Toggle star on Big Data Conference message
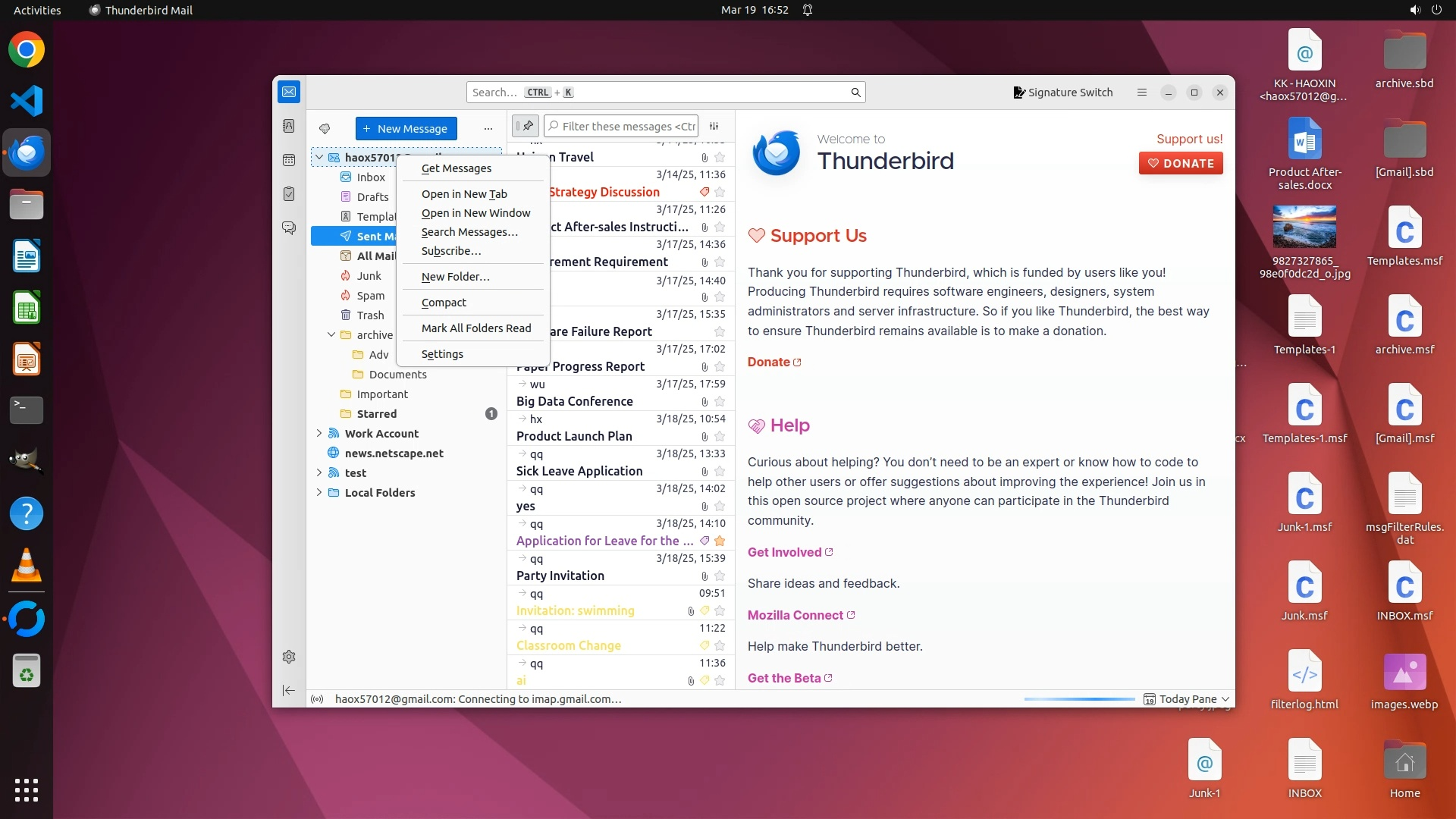 click(720, 402)
